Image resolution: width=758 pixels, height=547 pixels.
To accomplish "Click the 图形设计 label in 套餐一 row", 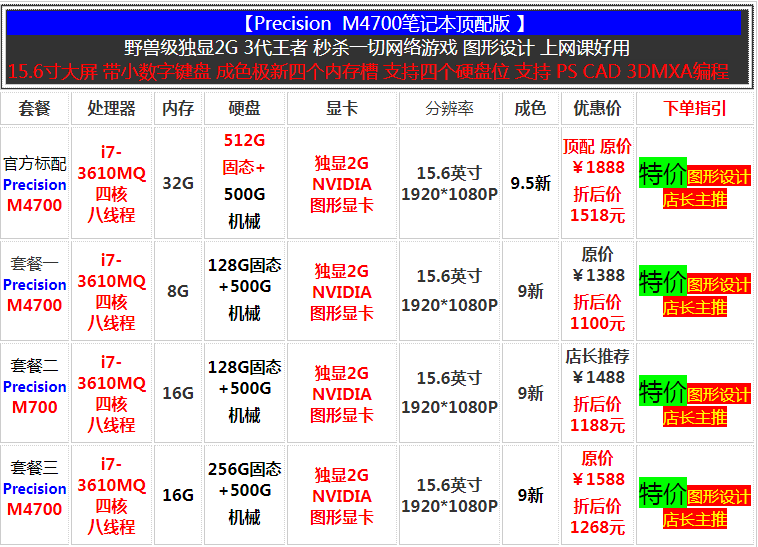I will click(719, 284).
